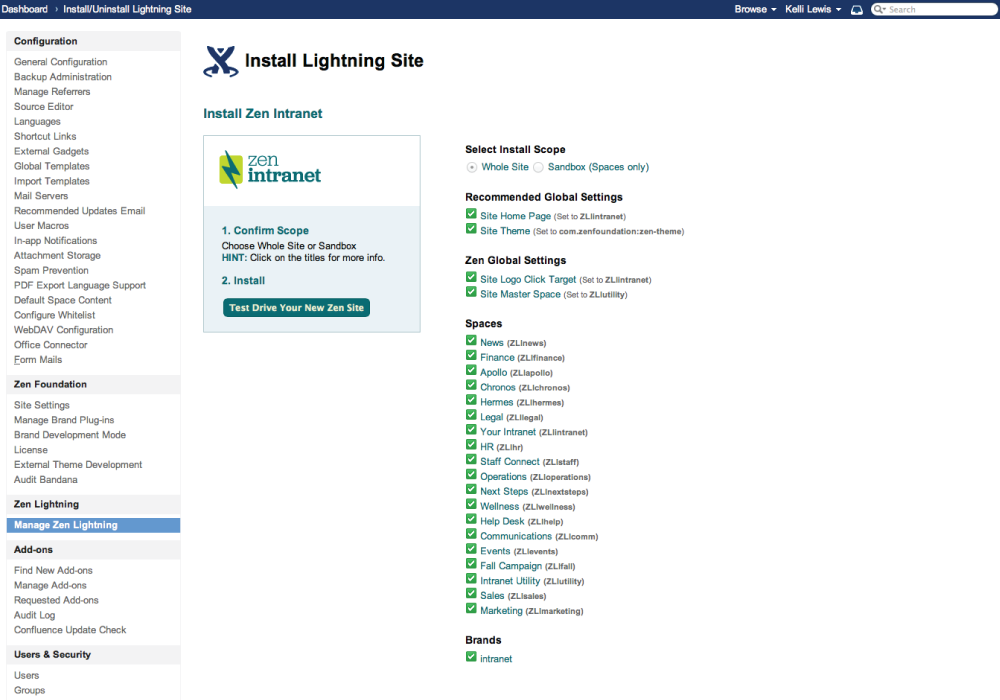Toggle the Operations space checkbox

coord(471,474)
